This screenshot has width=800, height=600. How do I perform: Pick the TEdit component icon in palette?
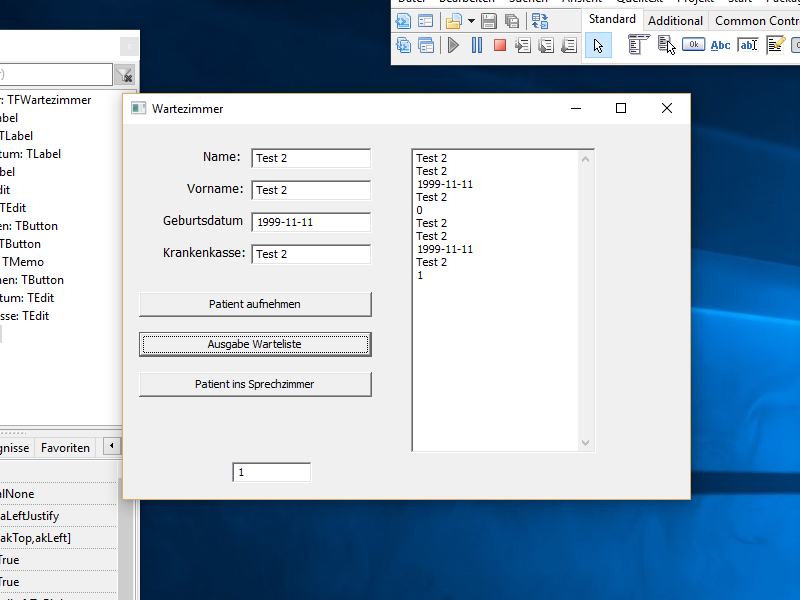click(747, 45)
